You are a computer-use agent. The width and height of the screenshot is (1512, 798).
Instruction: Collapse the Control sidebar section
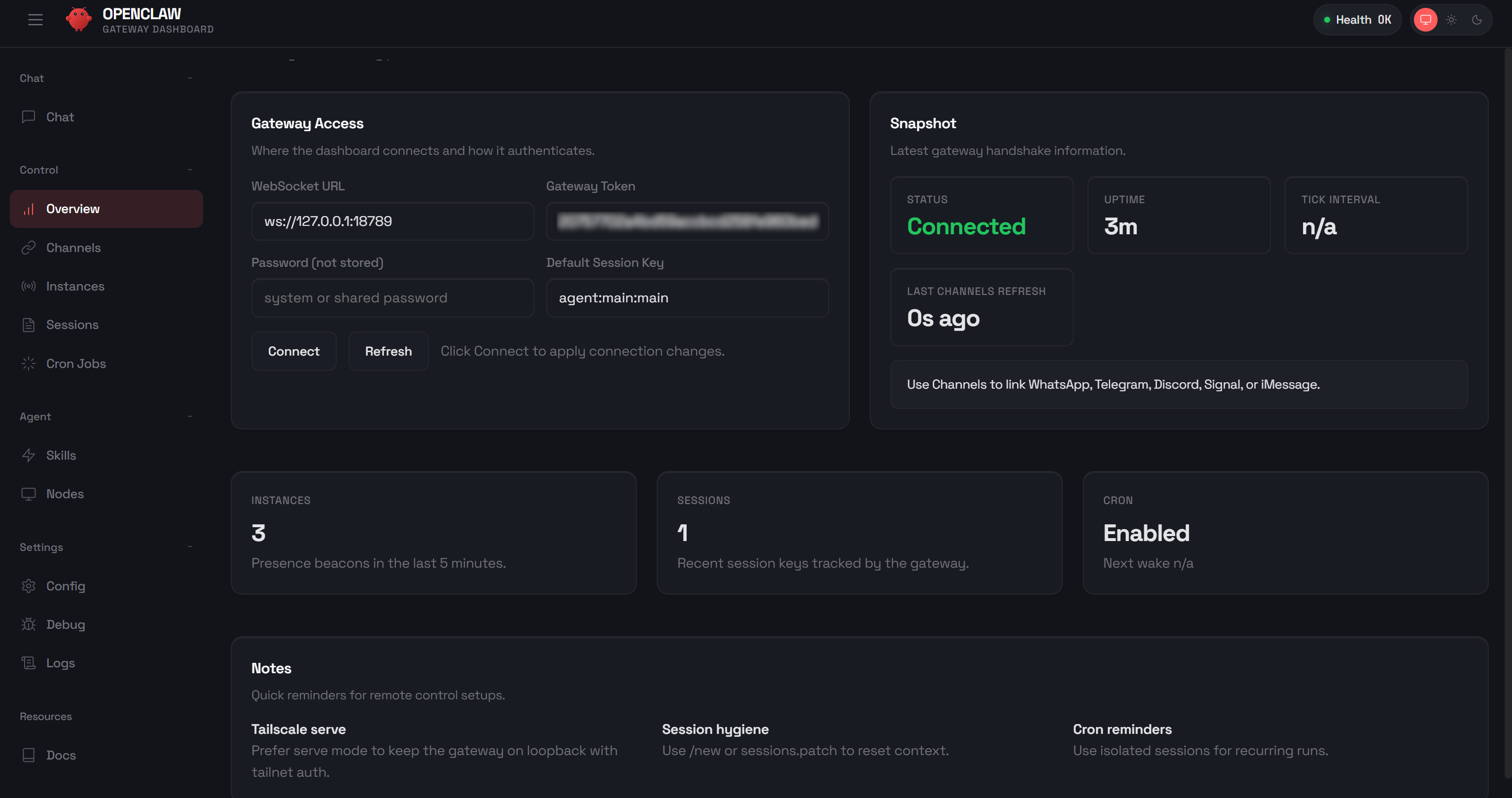click(x=190, y=169)
